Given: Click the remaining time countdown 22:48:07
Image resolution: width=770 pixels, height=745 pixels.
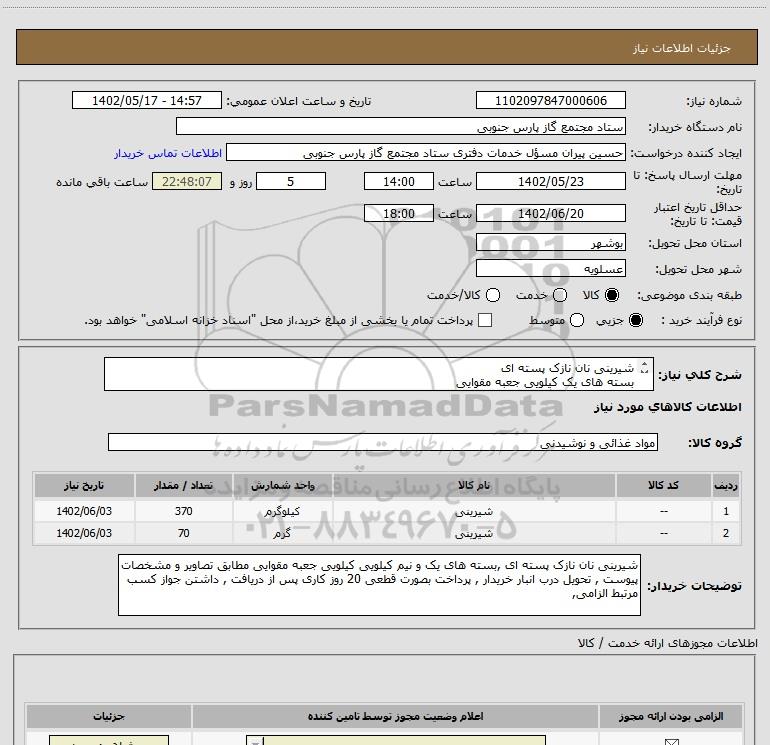Looking at the screenshot, I should click(x=187, y=181).
